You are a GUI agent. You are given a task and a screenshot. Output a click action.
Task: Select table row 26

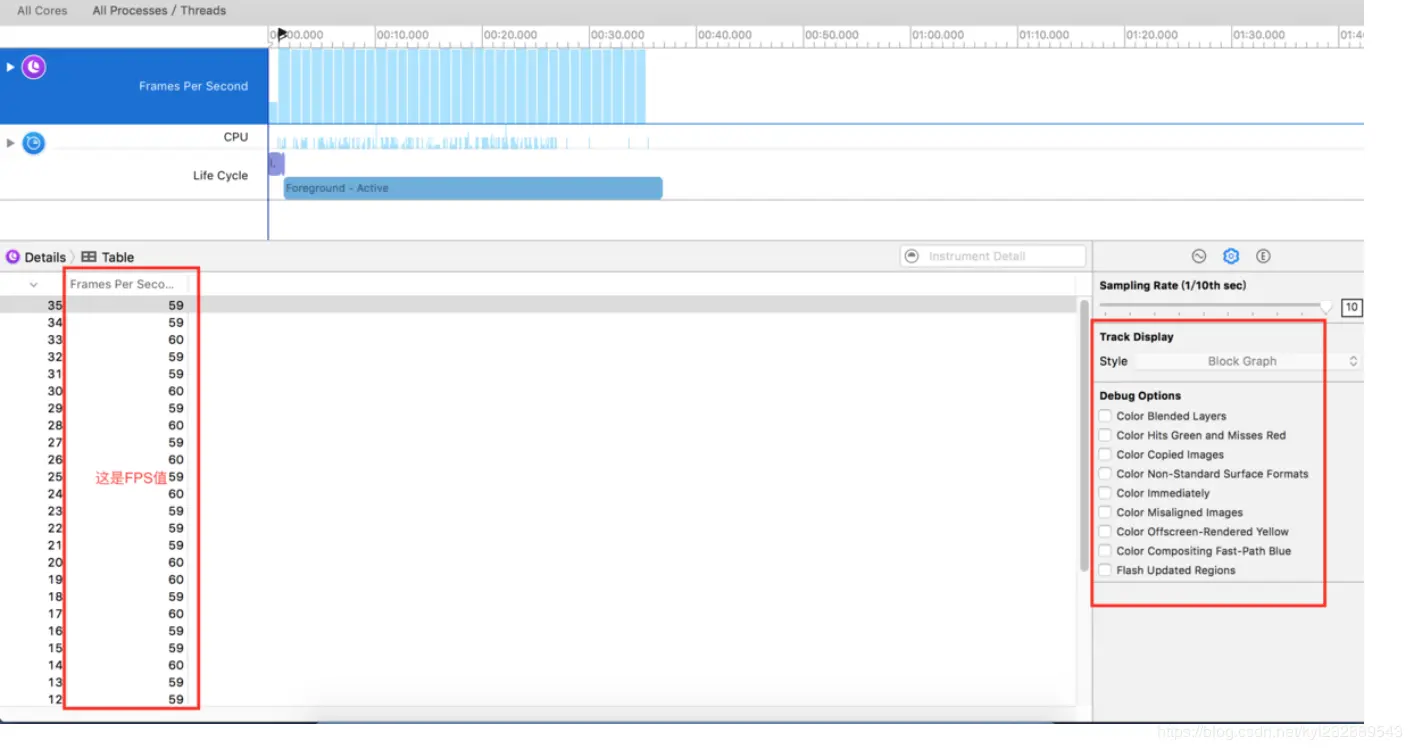click(x=538, y=459)
